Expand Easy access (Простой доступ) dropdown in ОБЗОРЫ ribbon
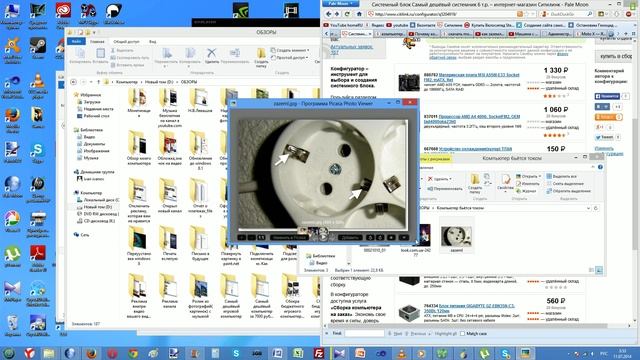This screenshot has height=360, width=640. coord(290,58)
